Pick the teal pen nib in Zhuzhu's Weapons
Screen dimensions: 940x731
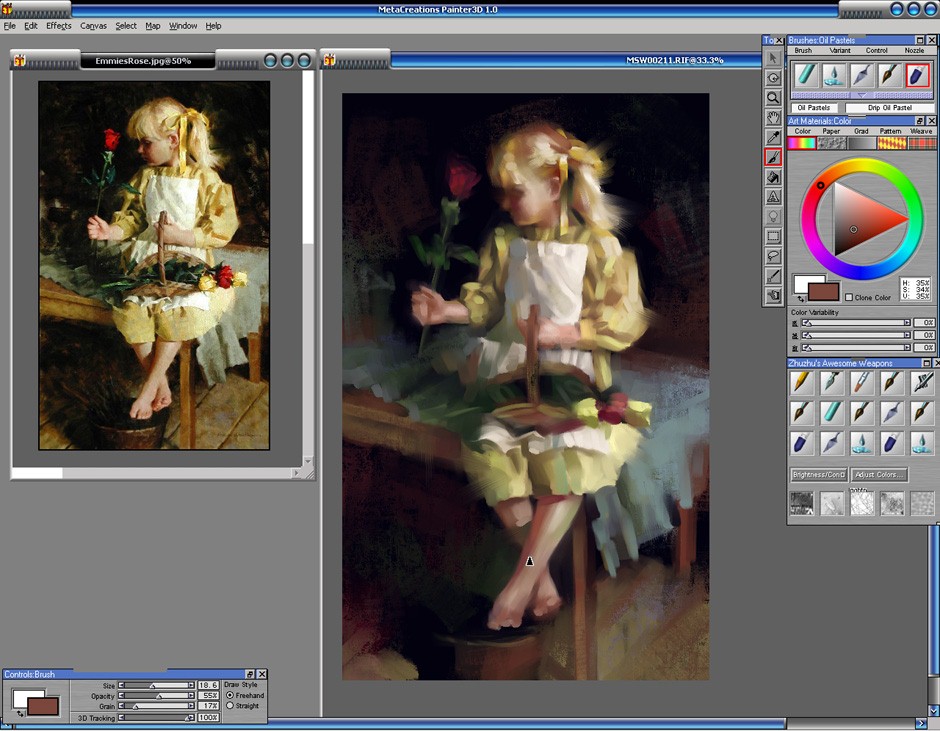[831, 383]
